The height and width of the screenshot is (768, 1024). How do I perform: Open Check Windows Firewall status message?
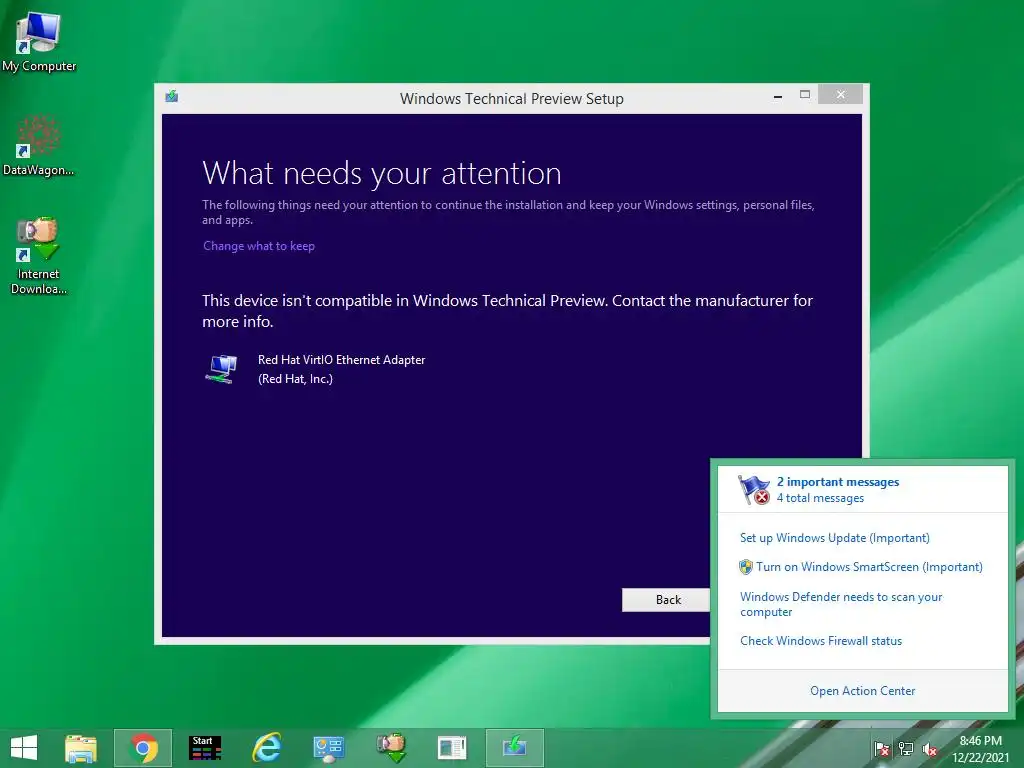[821, 641]
